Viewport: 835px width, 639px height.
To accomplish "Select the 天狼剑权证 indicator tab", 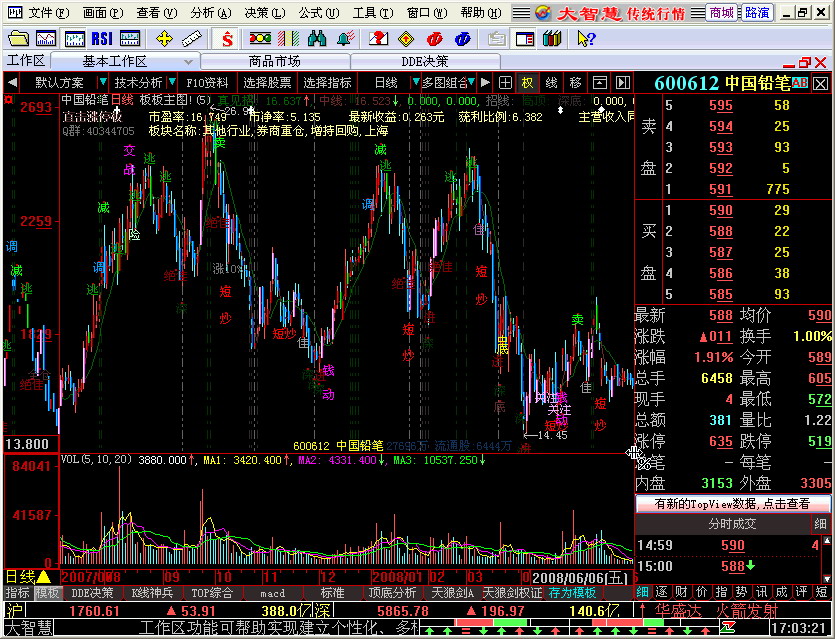I will [512, 593].
